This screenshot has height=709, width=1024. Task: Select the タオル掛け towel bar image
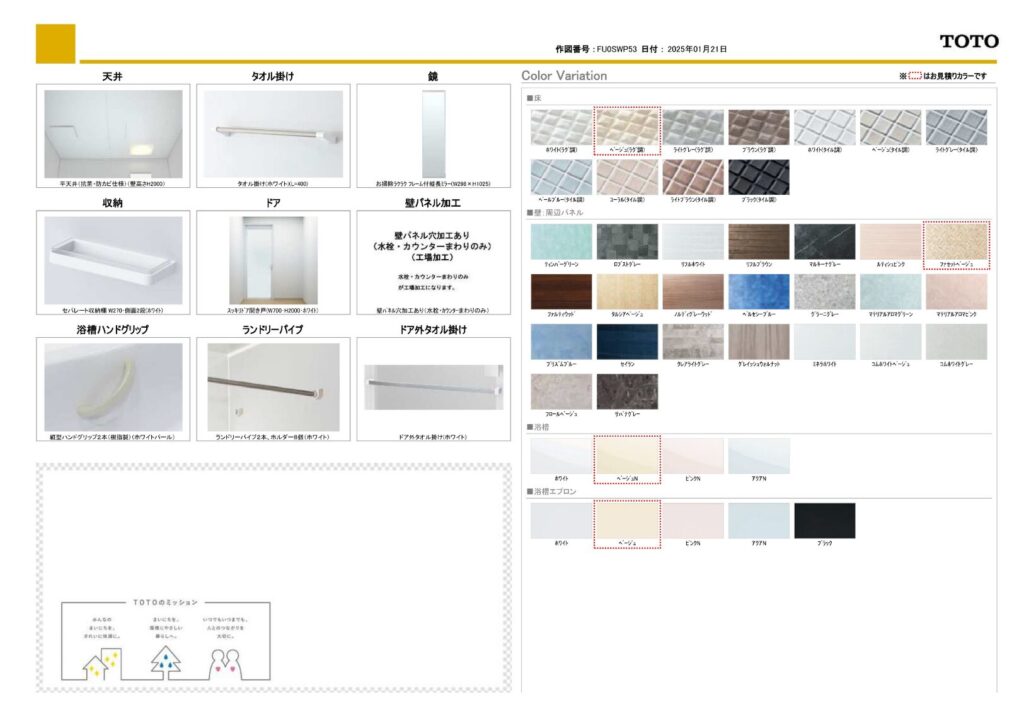point(273,134)
